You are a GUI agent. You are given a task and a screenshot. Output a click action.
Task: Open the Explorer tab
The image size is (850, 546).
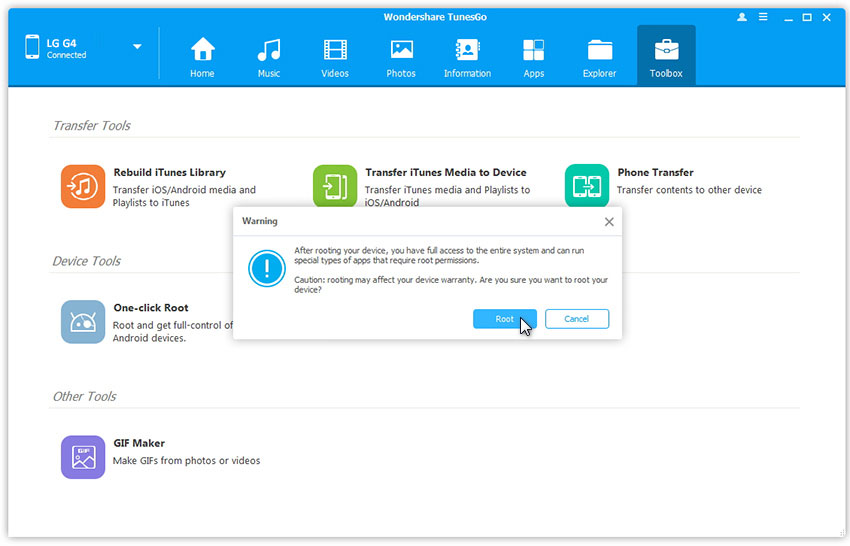click(600, 57)
